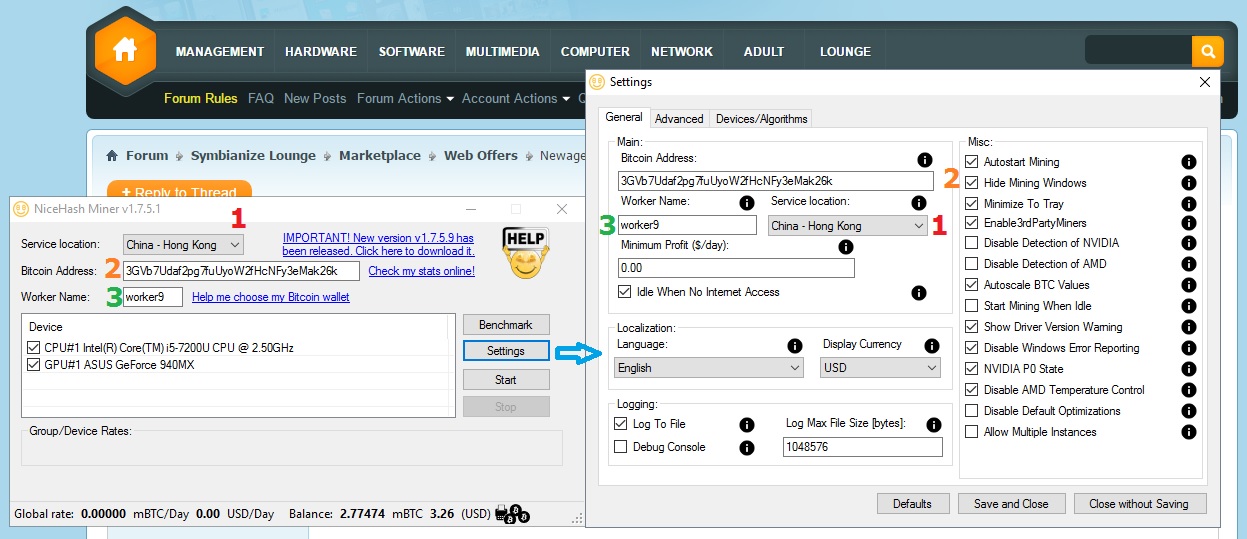Open the HARDWARE forum menu
The height and width of the screenshot is (539, 1247).
click(x=321, y=51)
